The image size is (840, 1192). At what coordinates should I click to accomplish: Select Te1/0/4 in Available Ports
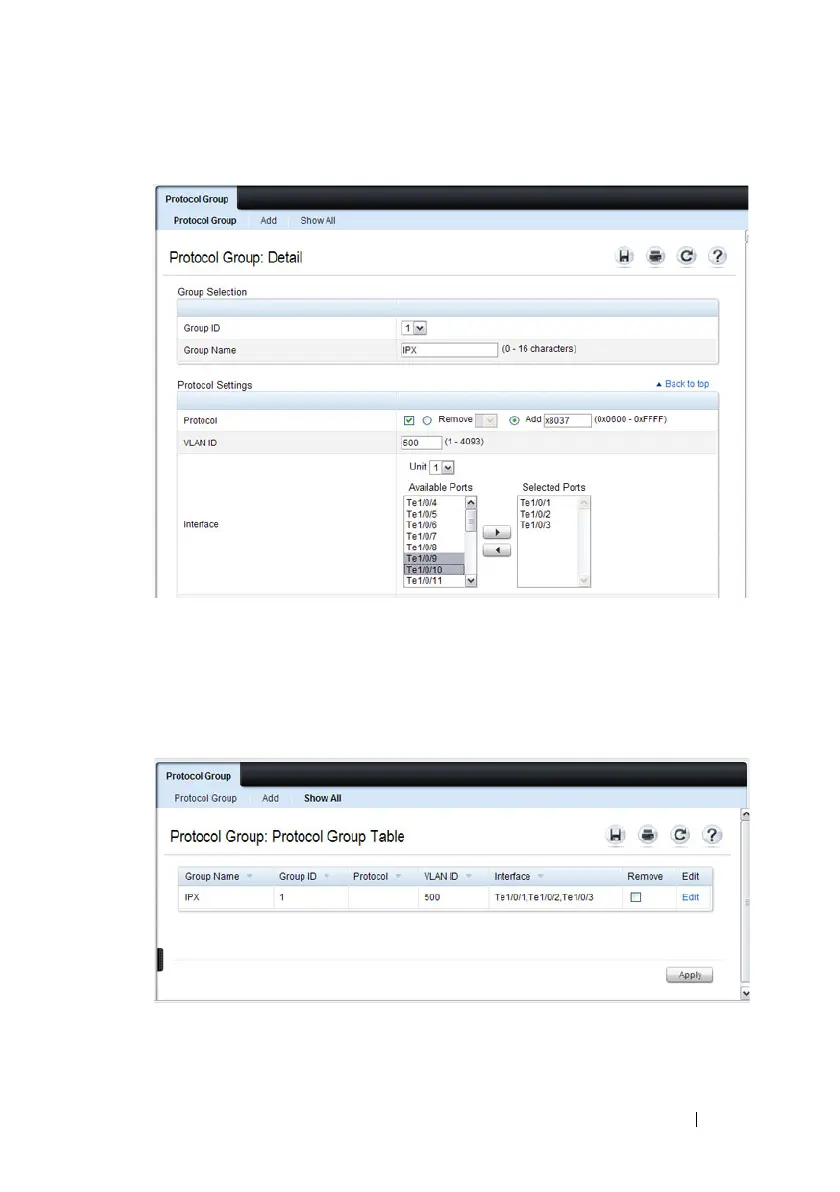(434, 503)
